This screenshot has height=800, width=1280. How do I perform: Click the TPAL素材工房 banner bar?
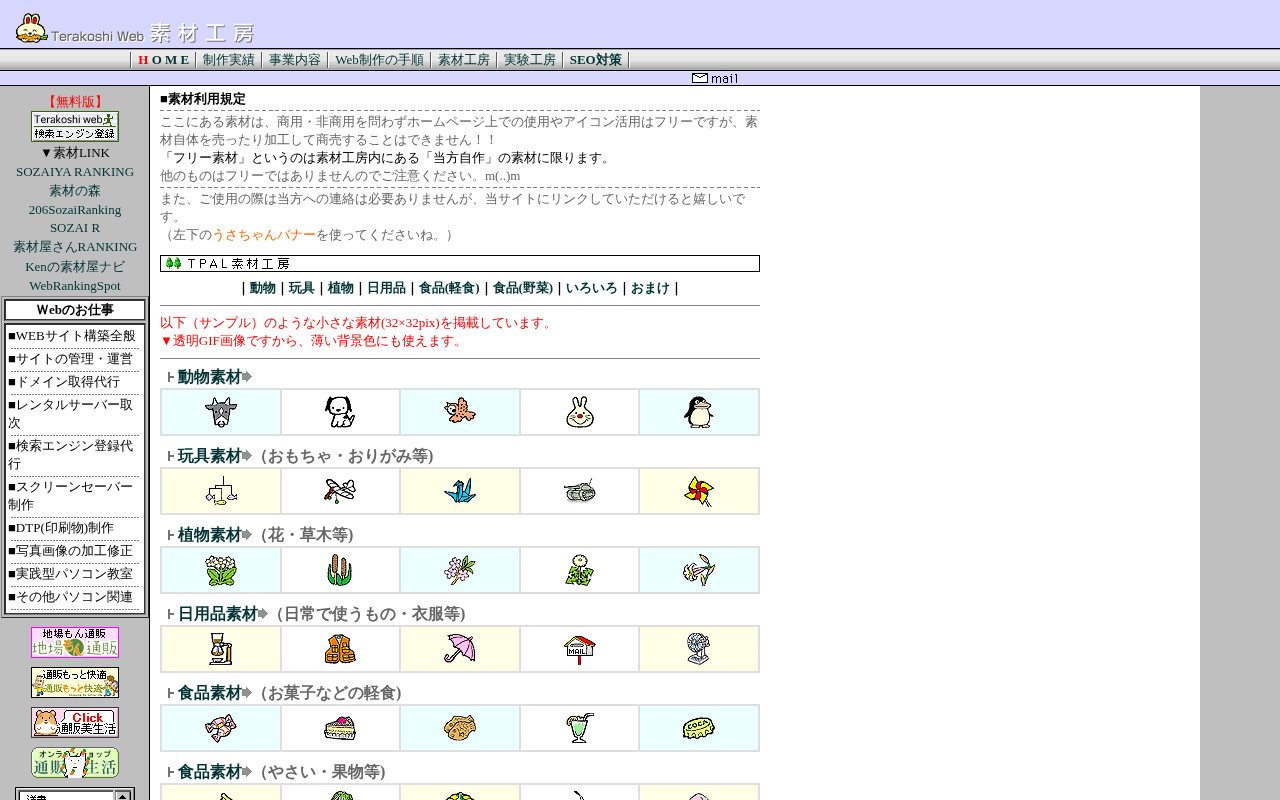(460, 264)
